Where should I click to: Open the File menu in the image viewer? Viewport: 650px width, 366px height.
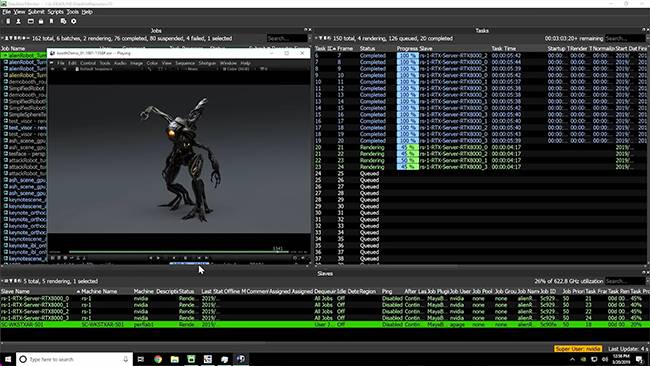coord(61,63)
